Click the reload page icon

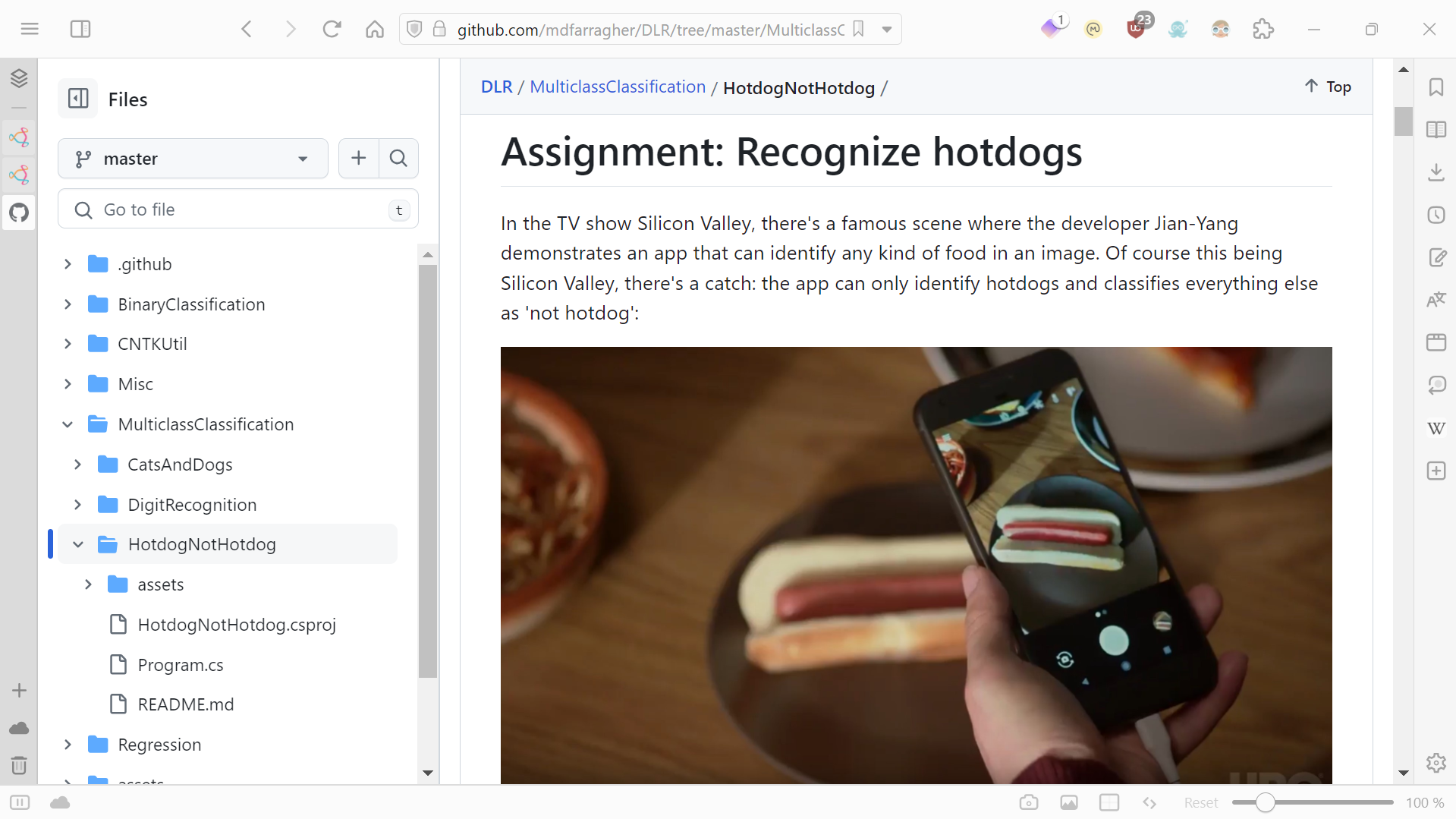click(332, 29)
